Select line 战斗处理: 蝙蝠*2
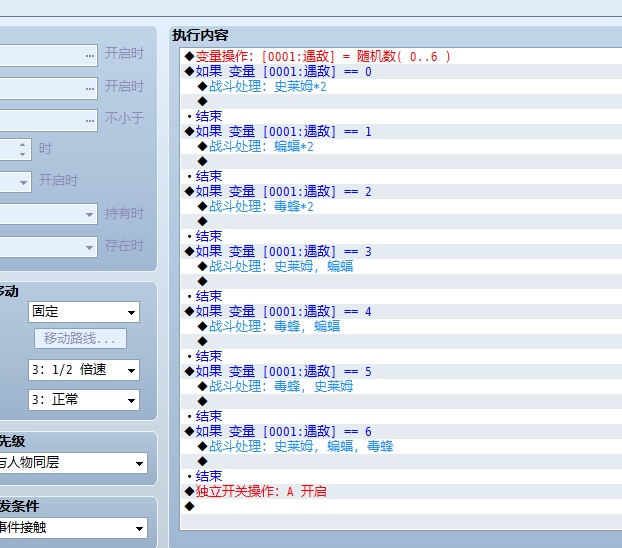This screenshot has width=622, height=548. [x=401, y=146]
